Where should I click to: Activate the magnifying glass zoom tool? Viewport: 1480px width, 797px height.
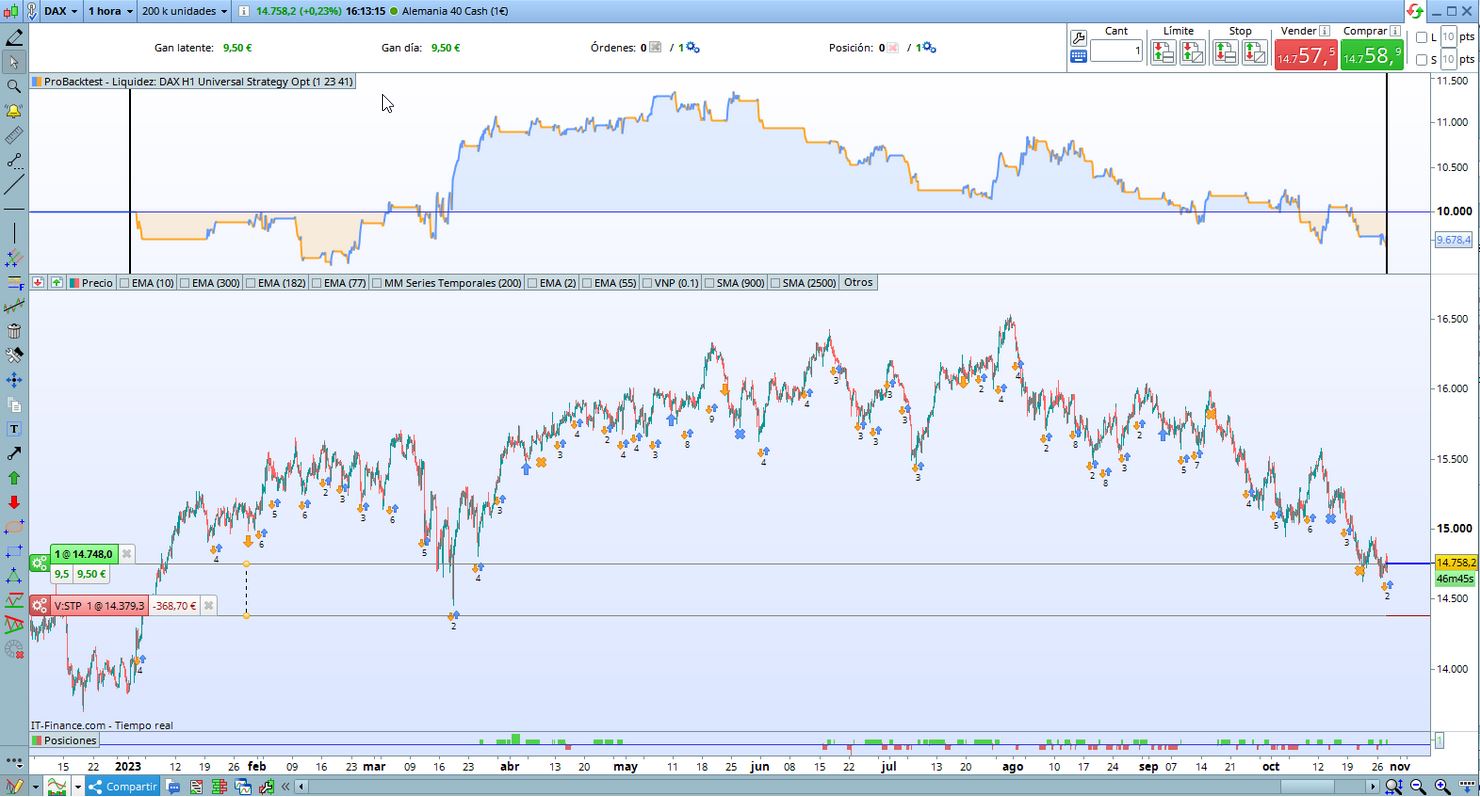coord(14,86)
